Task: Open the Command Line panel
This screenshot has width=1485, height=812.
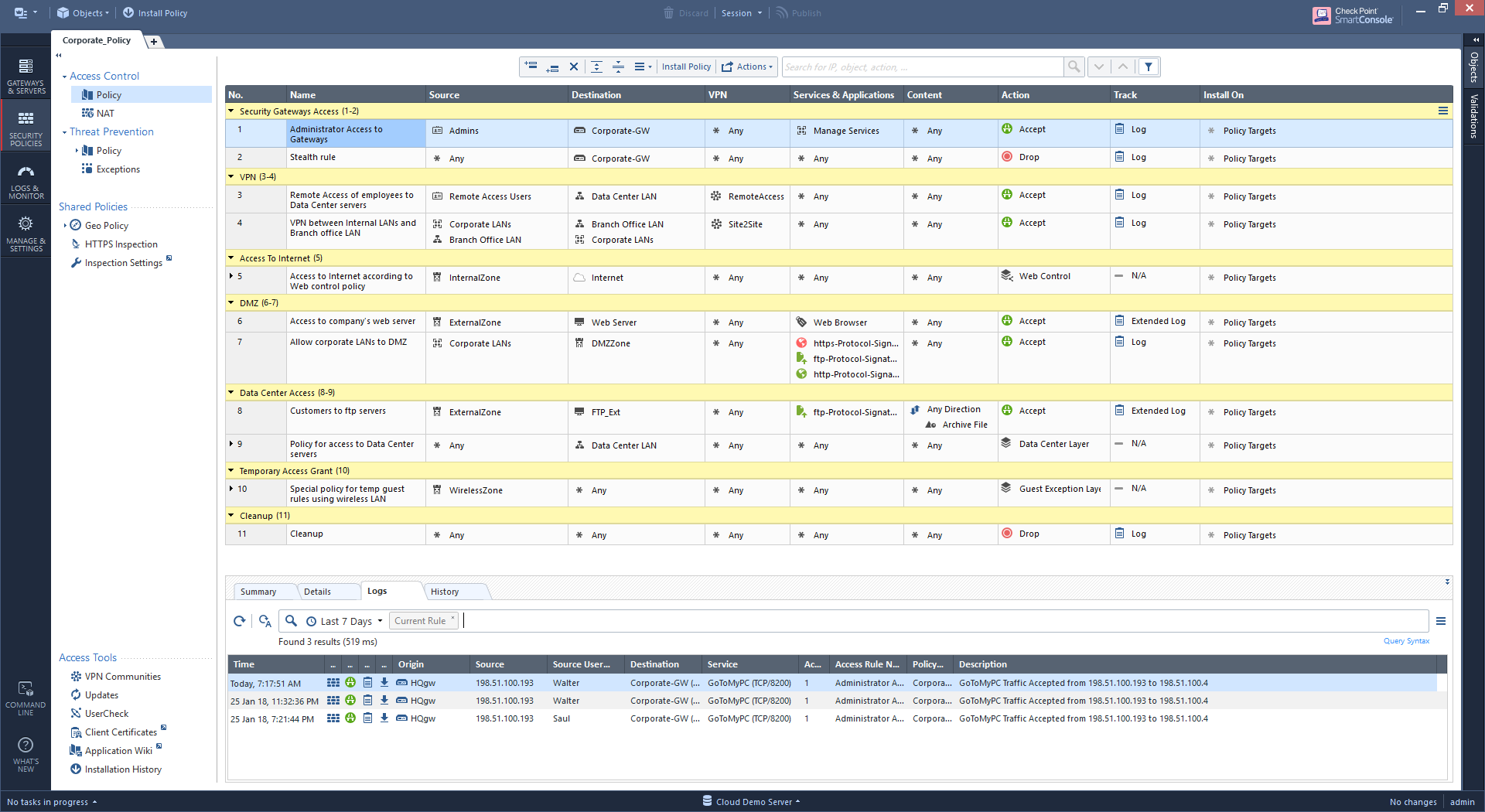Action: [x=26, y=698]
